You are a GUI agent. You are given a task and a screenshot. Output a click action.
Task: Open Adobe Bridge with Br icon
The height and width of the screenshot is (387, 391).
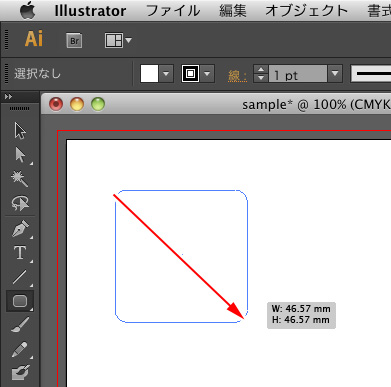pos(74,41)
